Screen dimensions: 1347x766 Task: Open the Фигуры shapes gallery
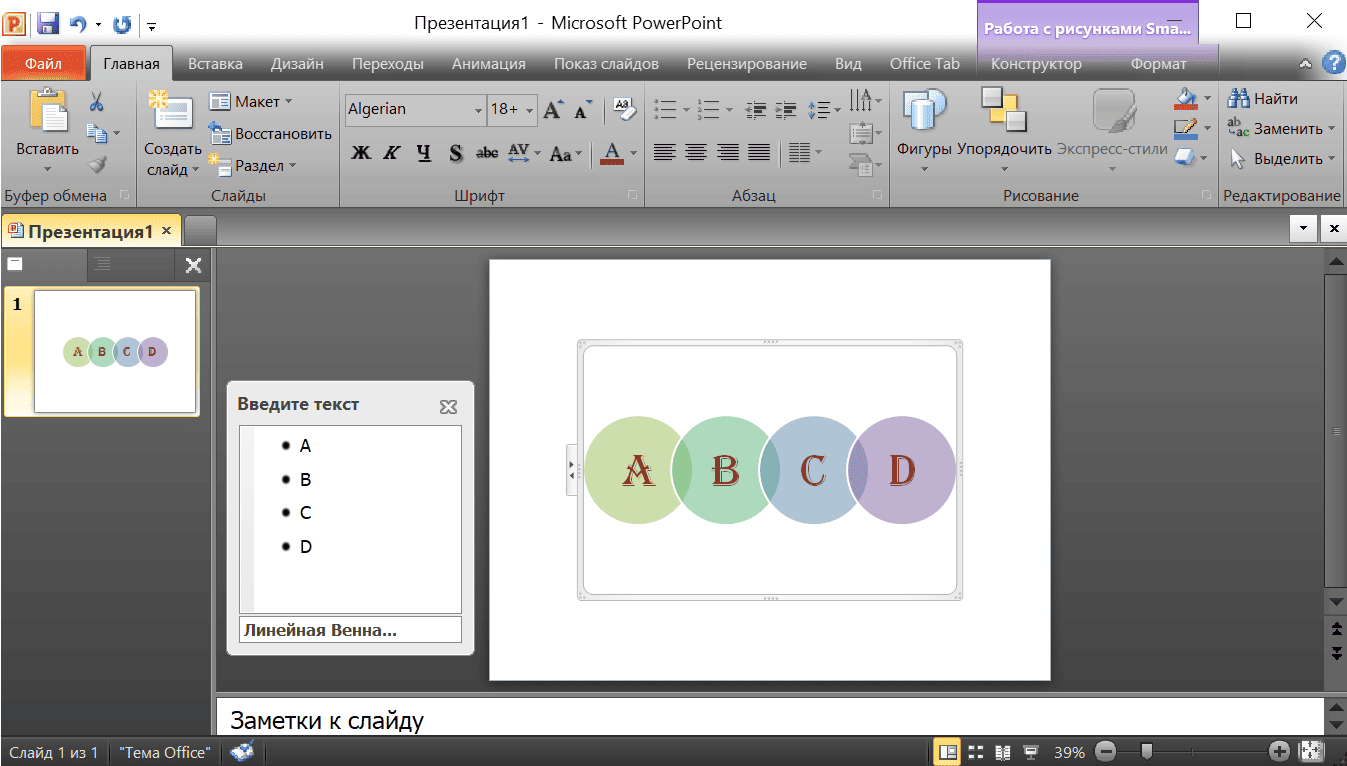(924, 130)
